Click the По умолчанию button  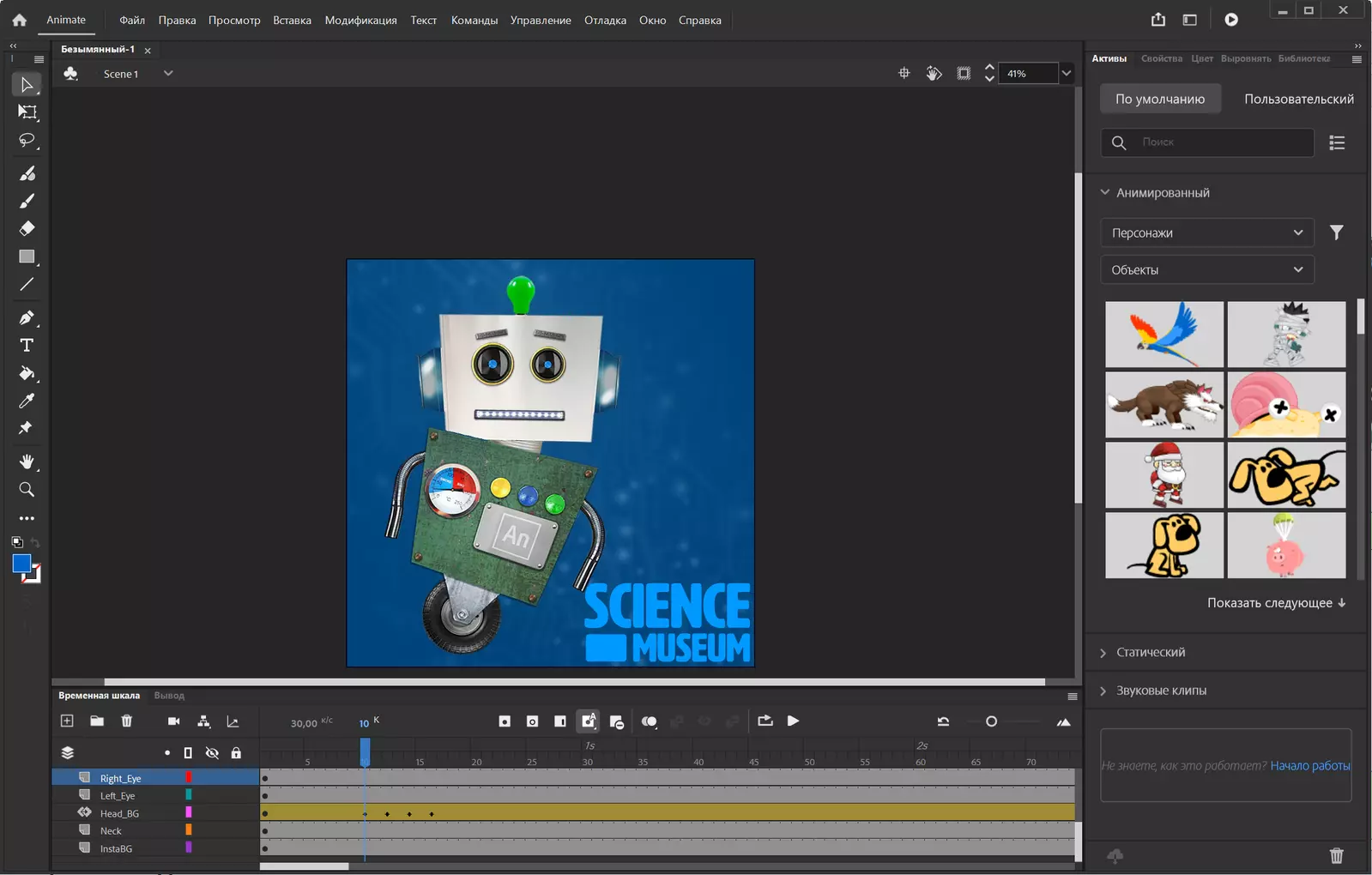tap(1160, 99)
